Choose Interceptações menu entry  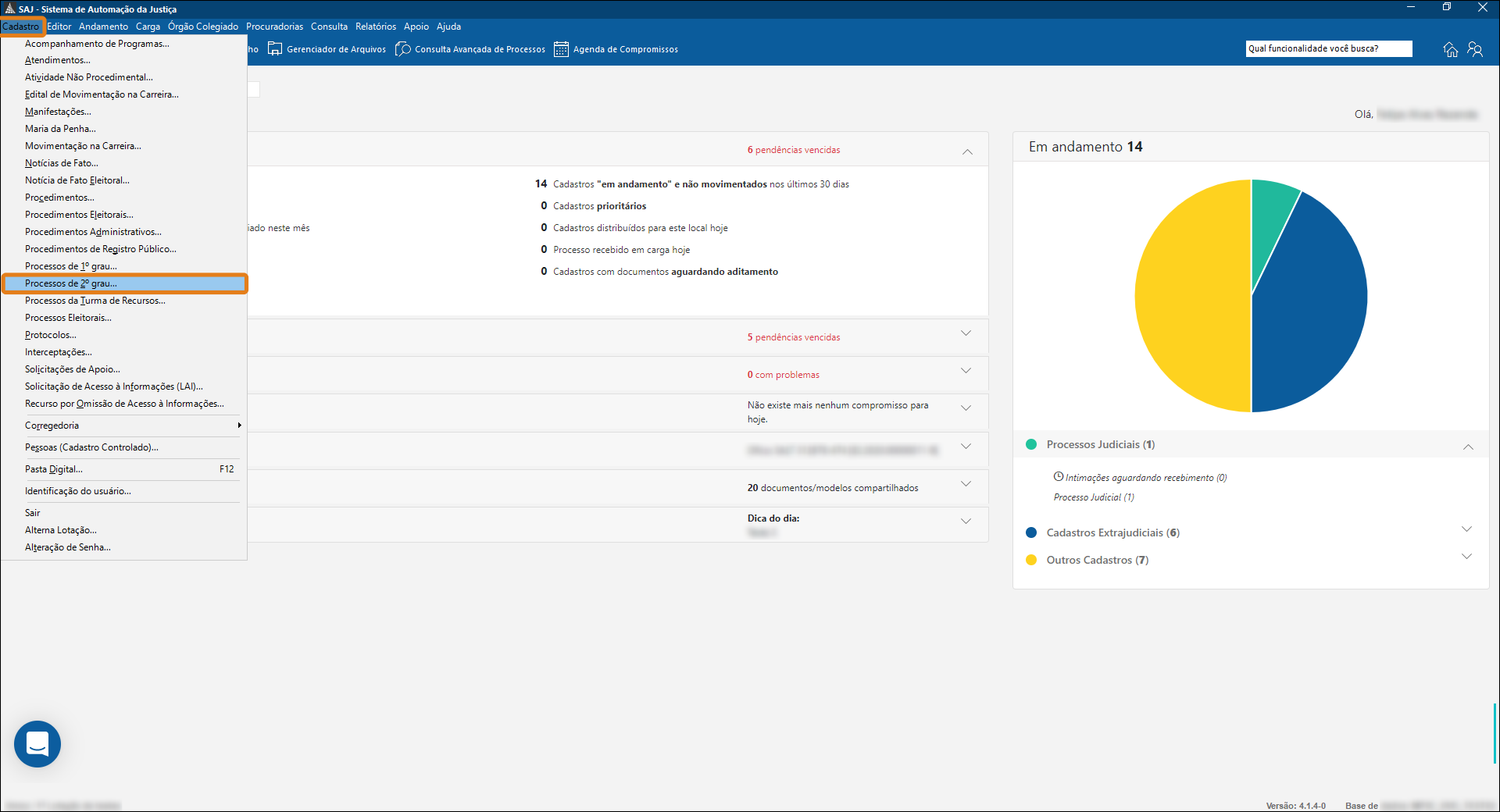(124, 352)
